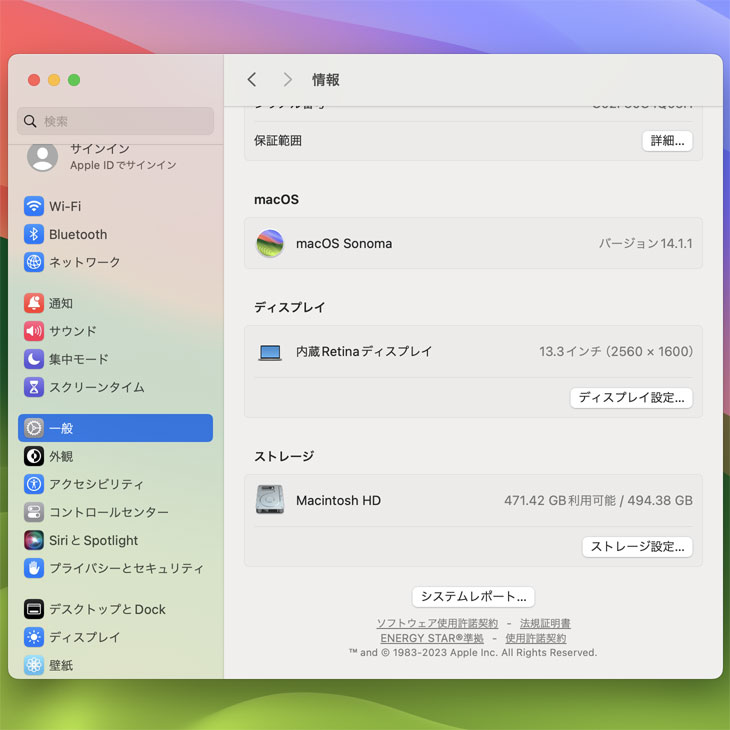The height and width of the screenshot is (730, 730).
Task: Click the サウンド speaker icon
Action: (34, 331)
